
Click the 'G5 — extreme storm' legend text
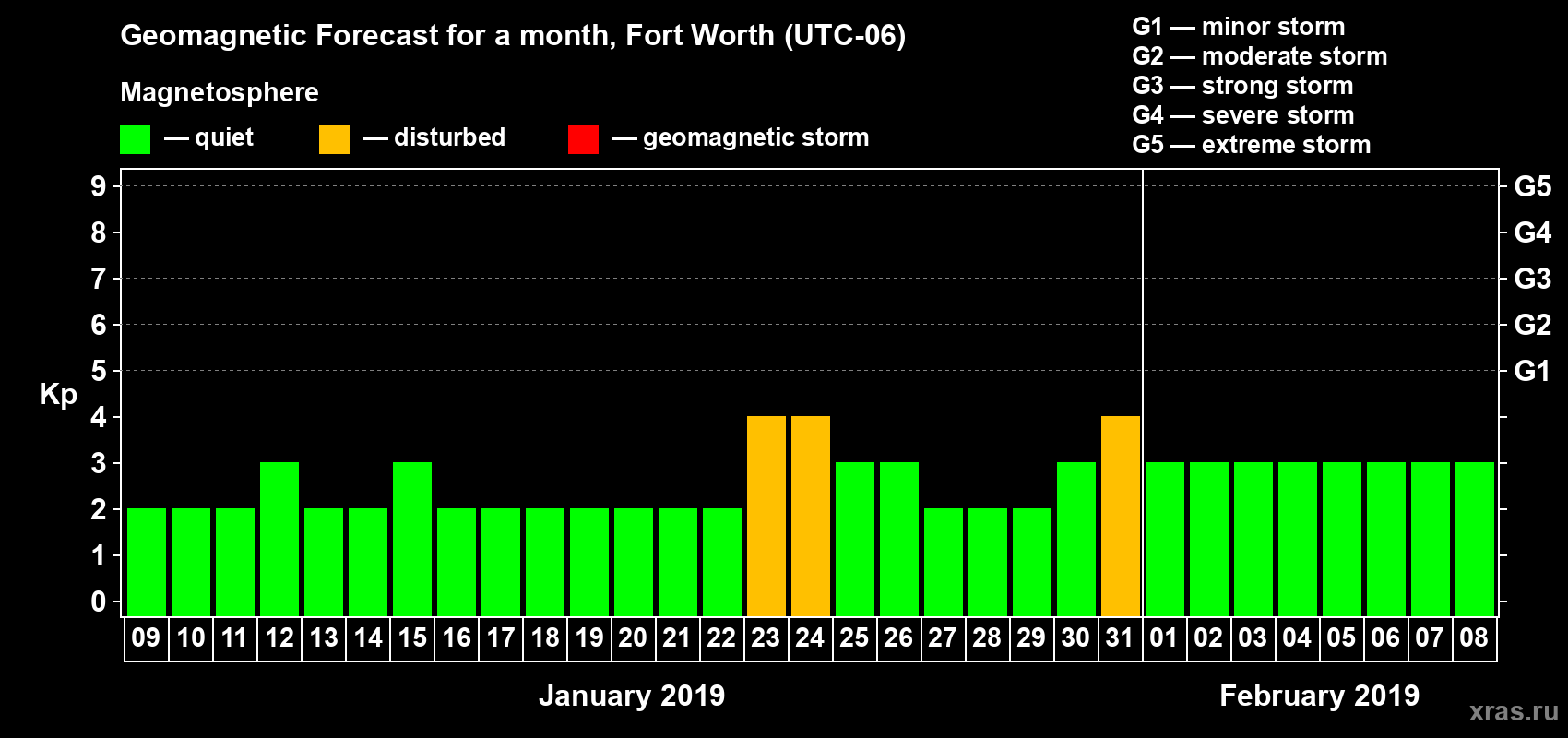coord(1252,145)
